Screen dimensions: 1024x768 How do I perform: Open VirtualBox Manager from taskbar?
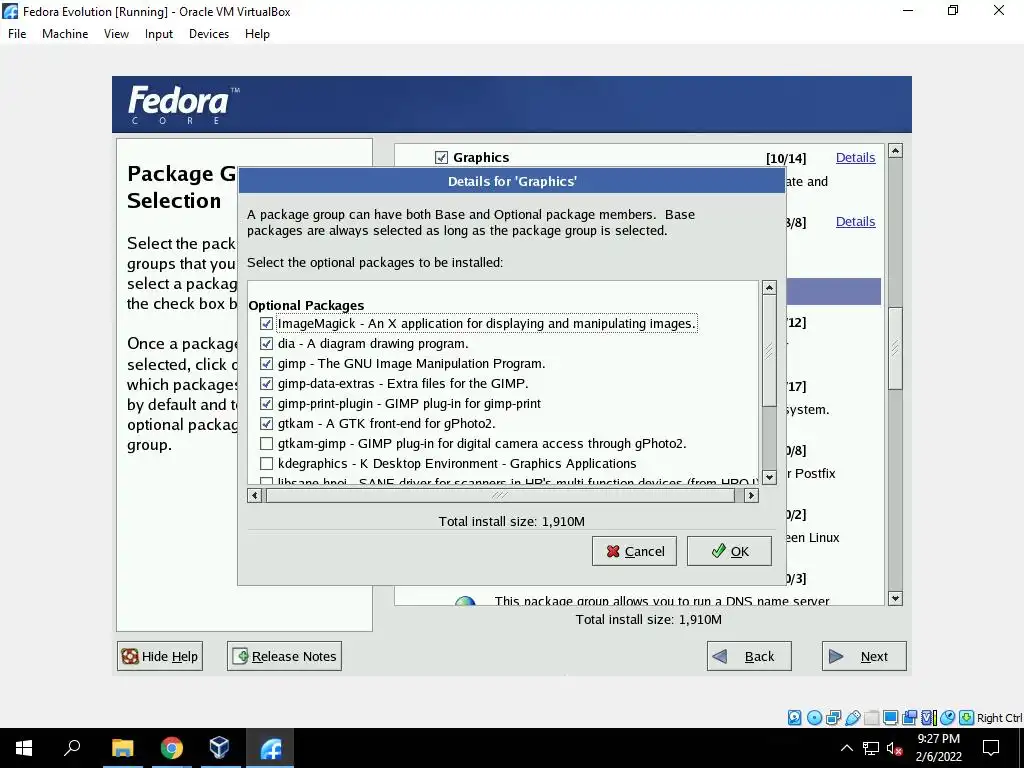coord(220,748)
